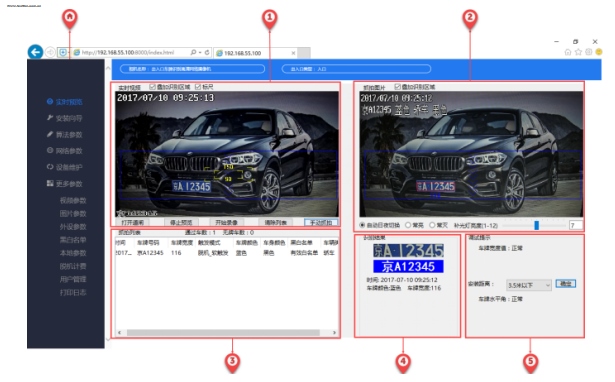Select the 自动日夜切换 radio button
The image size is (615, 382).
[362, 225]
